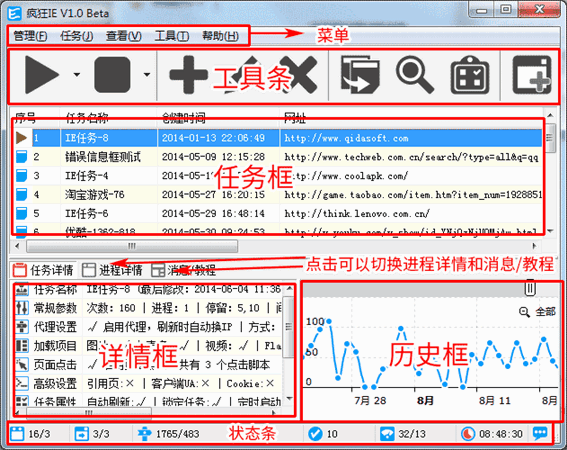Click left arrow of task list horizontal scrollbar
The width and height of the screenshot is (567, 450).
pos(17,246)
